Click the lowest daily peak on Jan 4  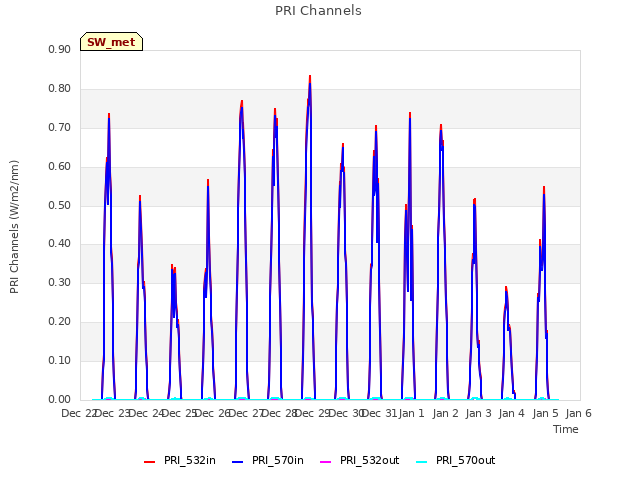(506, 287)
